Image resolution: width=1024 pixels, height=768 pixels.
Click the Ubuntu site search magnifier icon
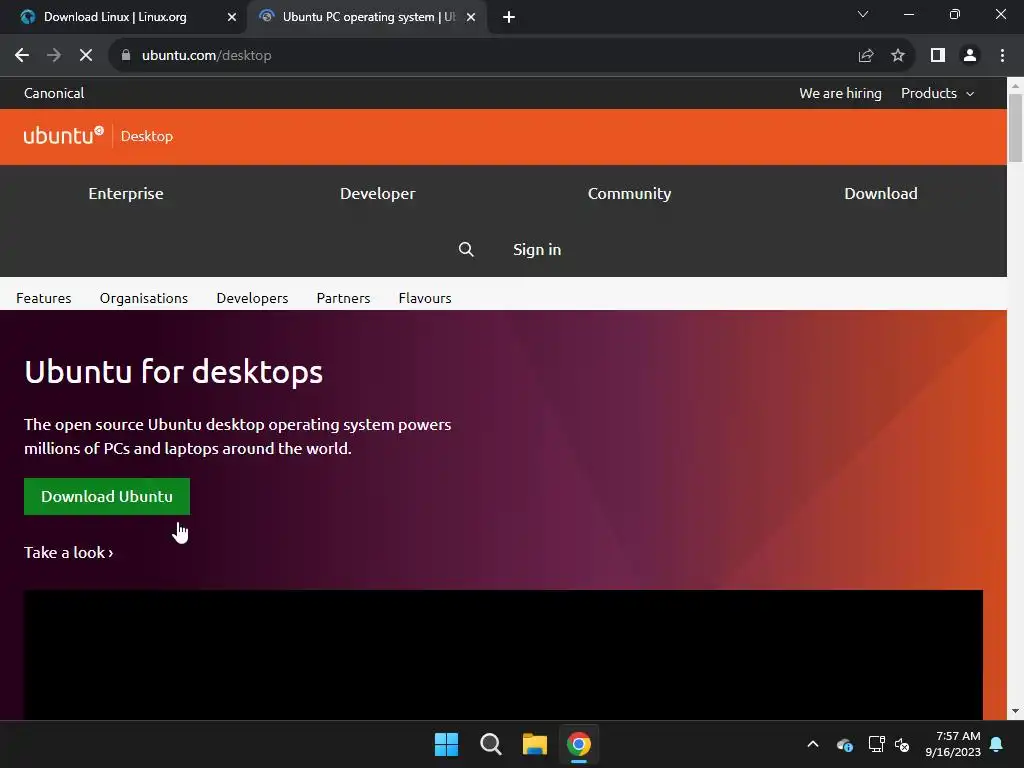(466, 249)
